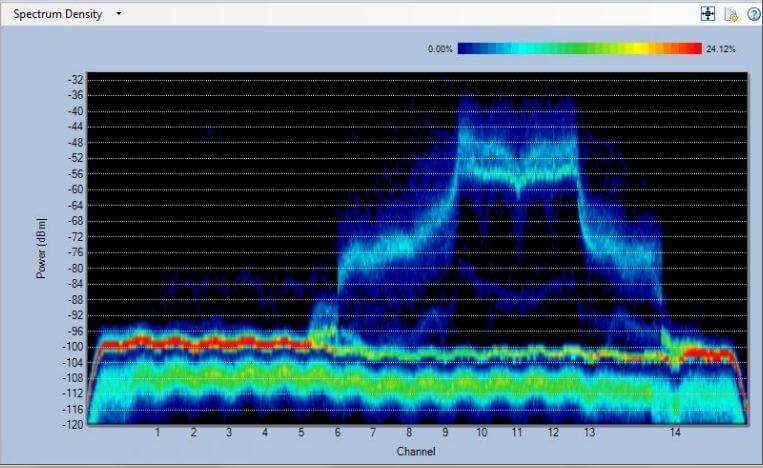Viewport: 763px width, 468px height.
Task: Open help via question mark icon
Action: [x=753, y=14]
